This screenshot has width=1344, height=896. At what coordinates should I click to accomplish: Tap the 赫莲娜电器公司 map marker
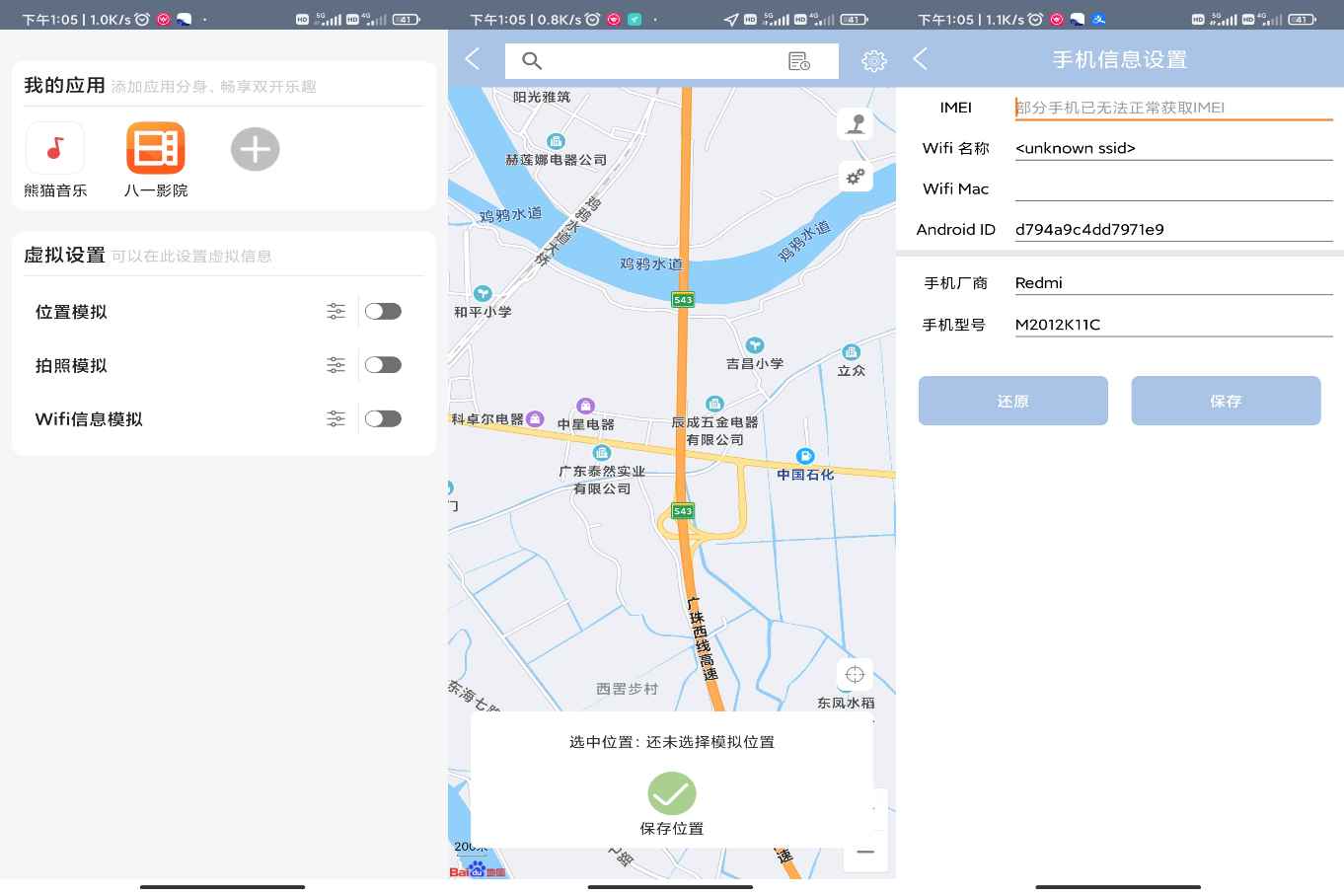pos(557,142)
